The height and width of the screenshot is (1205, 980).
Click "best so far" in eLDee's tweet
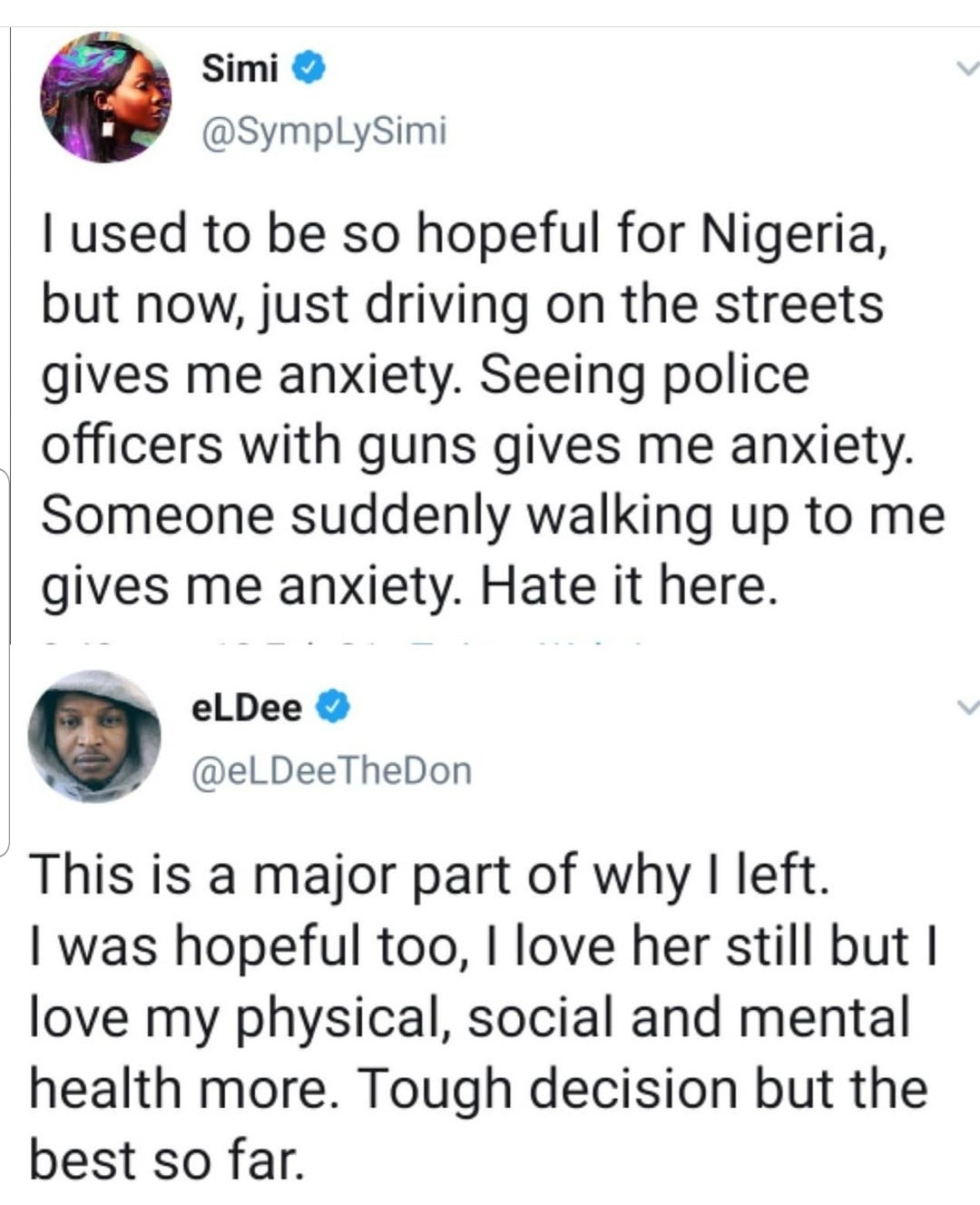pos(165,1159)
